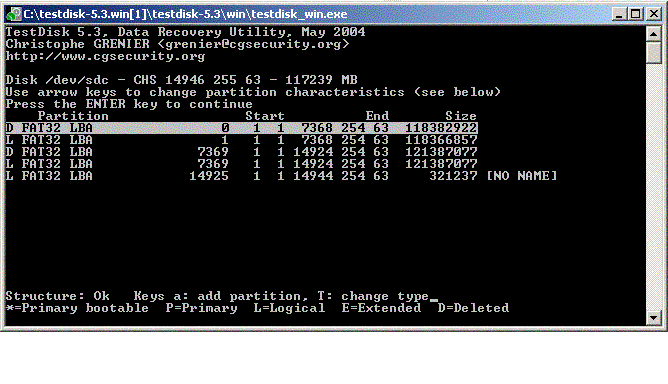Click the http://www.cgsecurity.org text
The image size is (668, 384).
pyautogui.click(x=105, y=56)
